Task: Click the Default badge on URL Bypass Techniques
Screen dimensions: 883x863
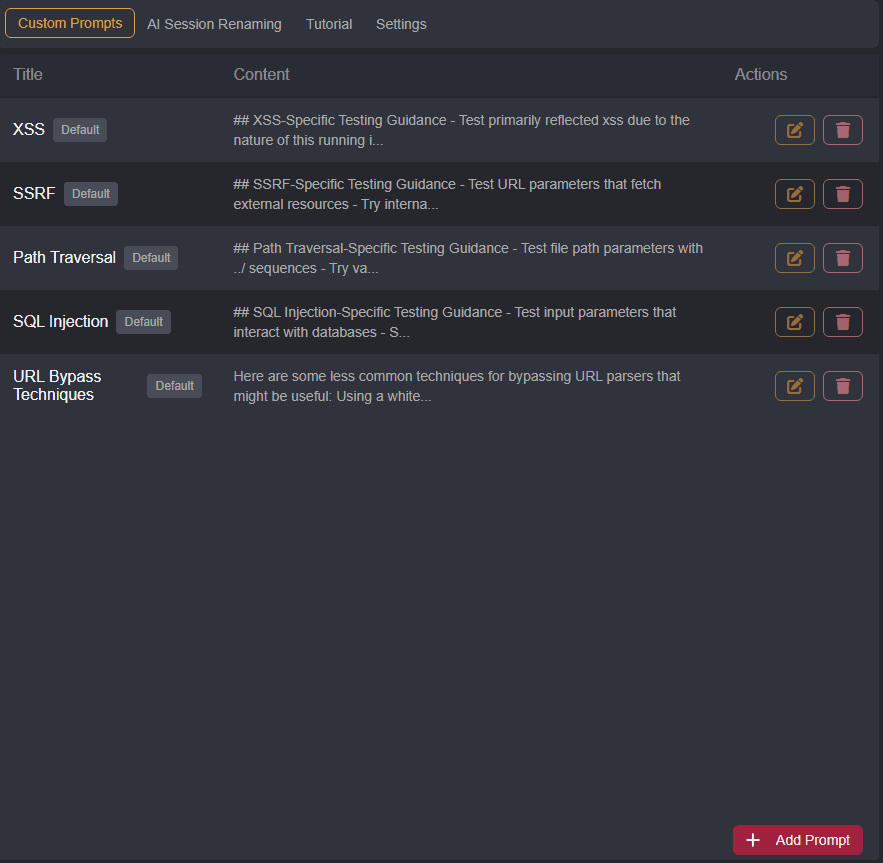Action: coord(174,385)
